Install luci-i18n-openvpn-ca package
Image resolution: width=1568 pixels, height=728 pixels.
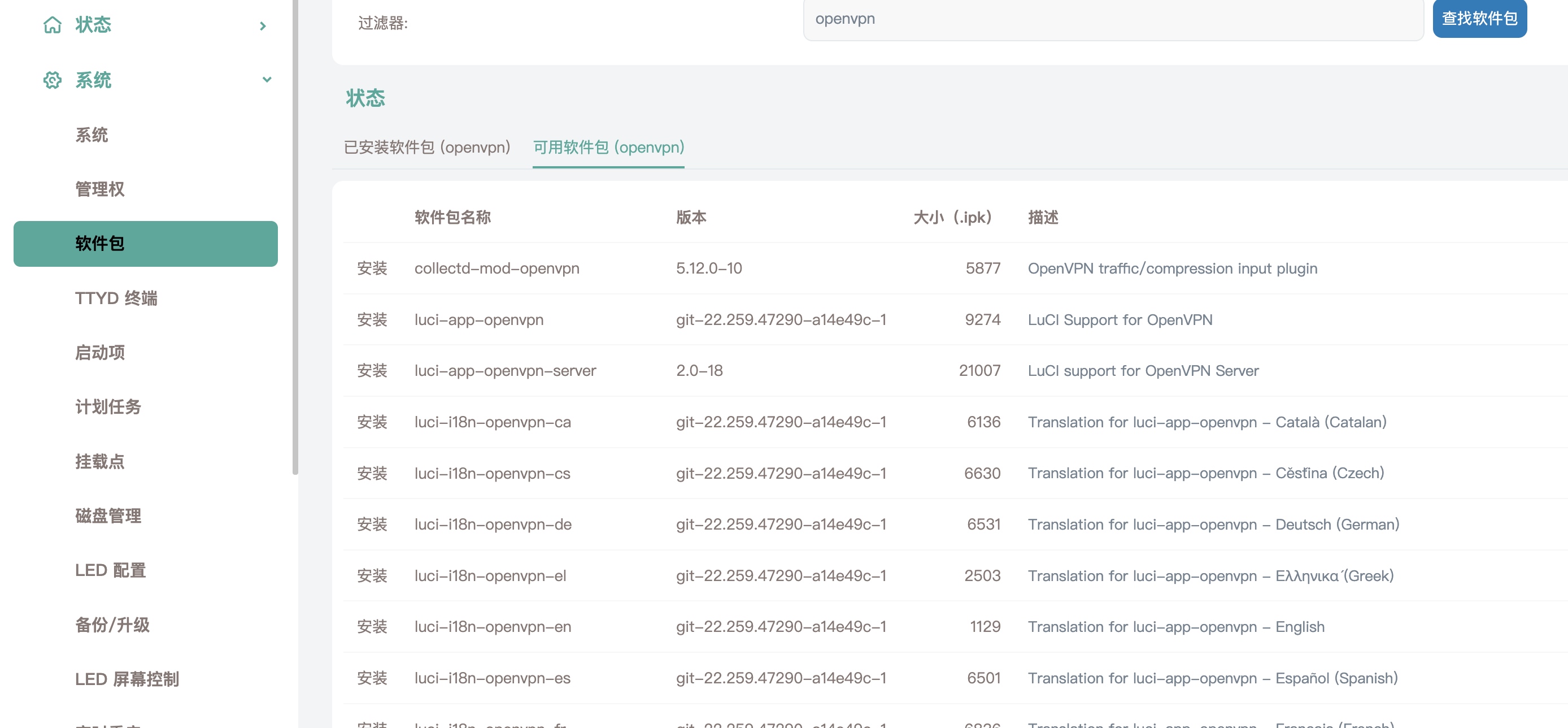(x=372, y=422)
